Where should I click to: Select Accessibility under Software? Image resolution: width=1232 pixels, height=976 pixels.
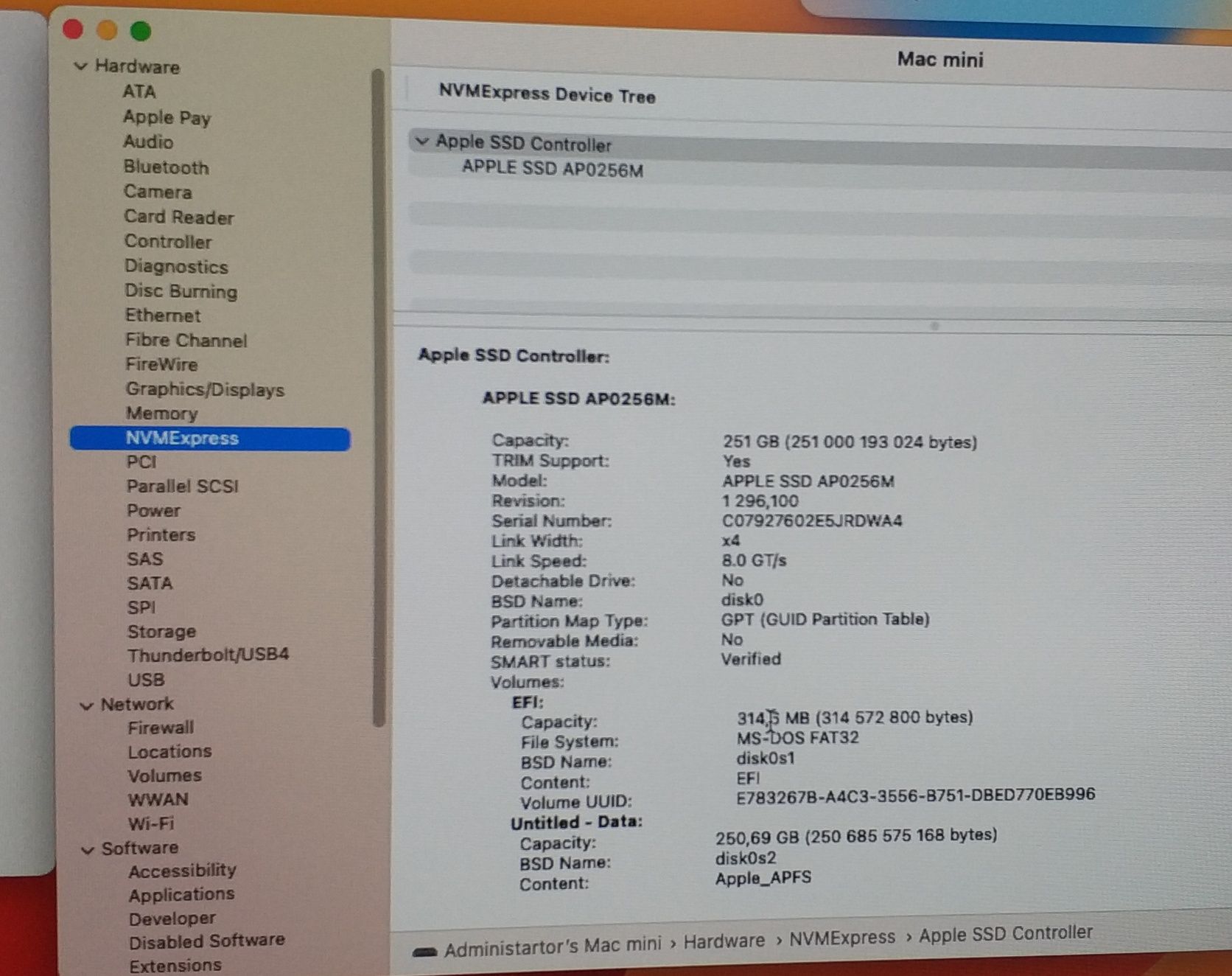click(x=182, y=871)
